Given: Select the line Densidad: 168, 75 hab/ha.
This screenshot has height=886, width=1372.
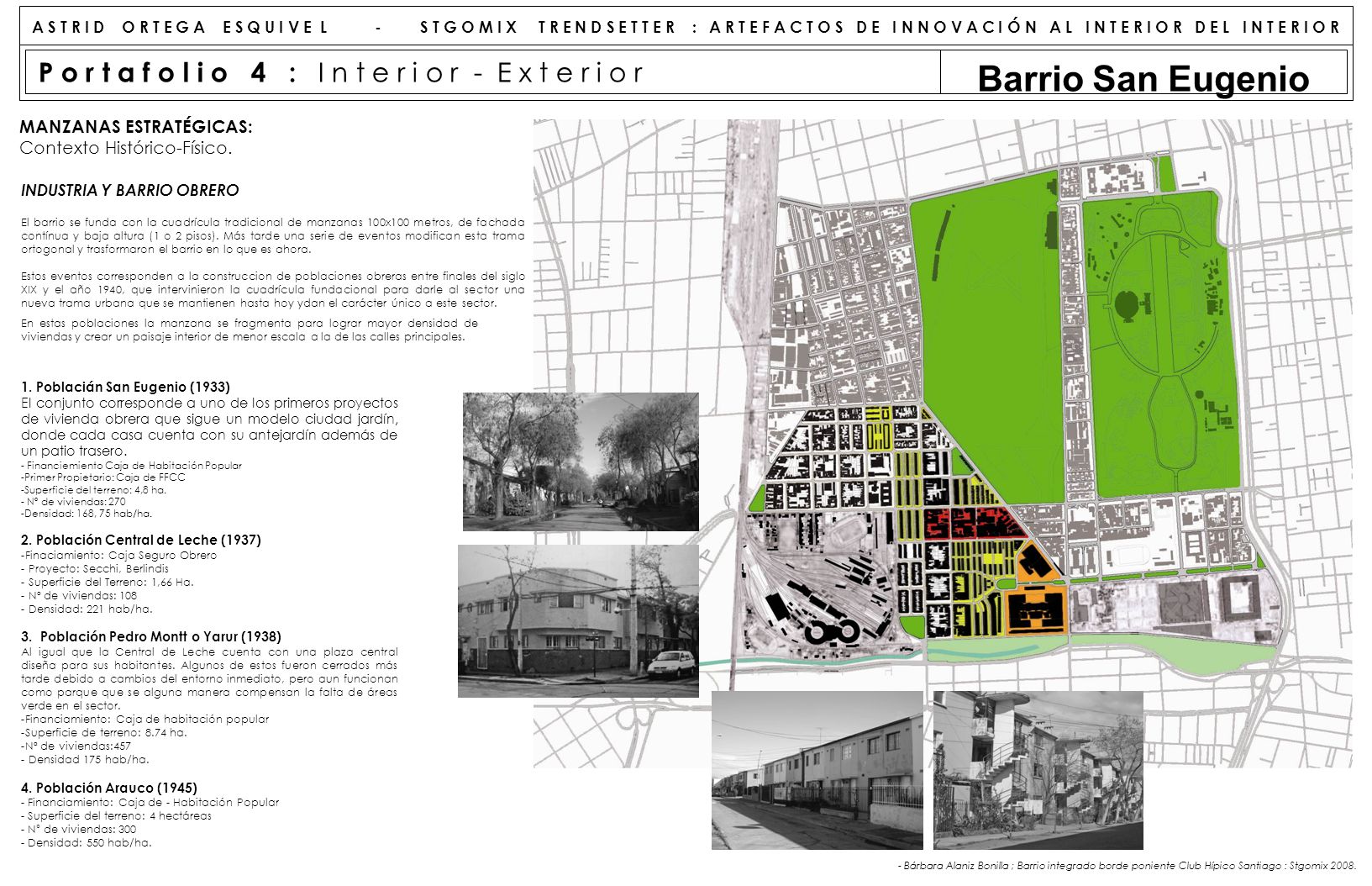Looking at the screenshot, I should pyautogui.click(x=87, y=513).
